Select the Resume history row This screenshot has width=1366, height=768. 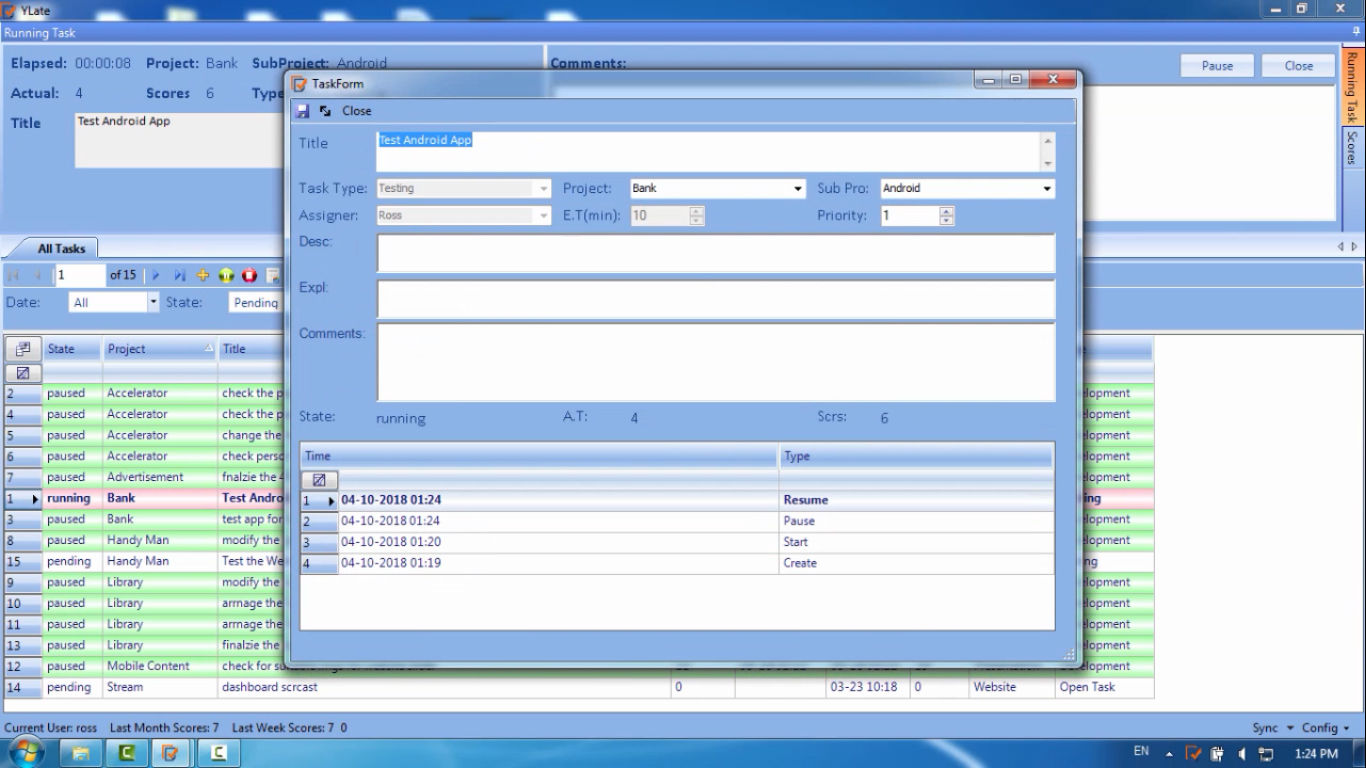coord(677,500)
